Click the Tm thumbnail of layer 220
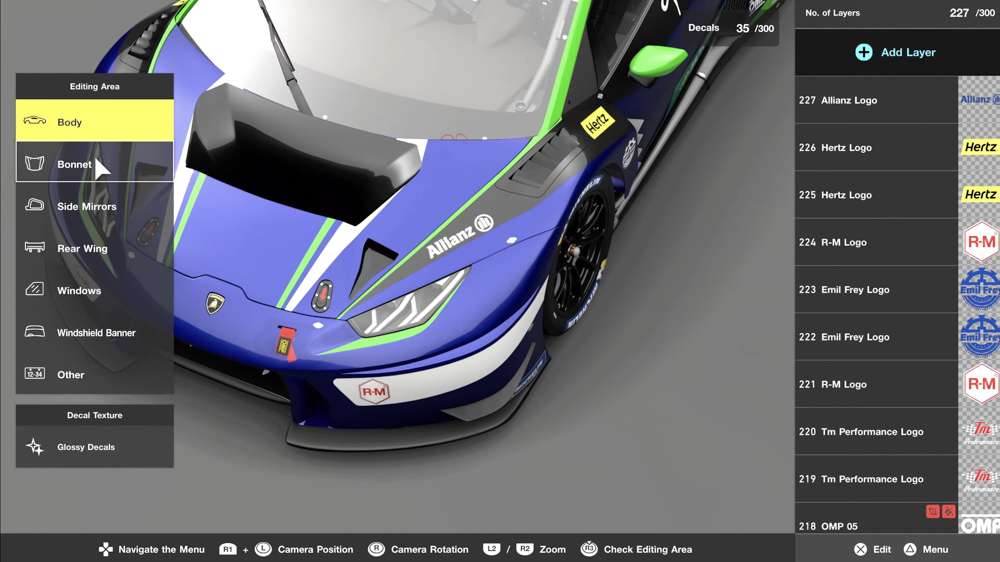This screenshot has height=562, width=1000. point(979,431)
